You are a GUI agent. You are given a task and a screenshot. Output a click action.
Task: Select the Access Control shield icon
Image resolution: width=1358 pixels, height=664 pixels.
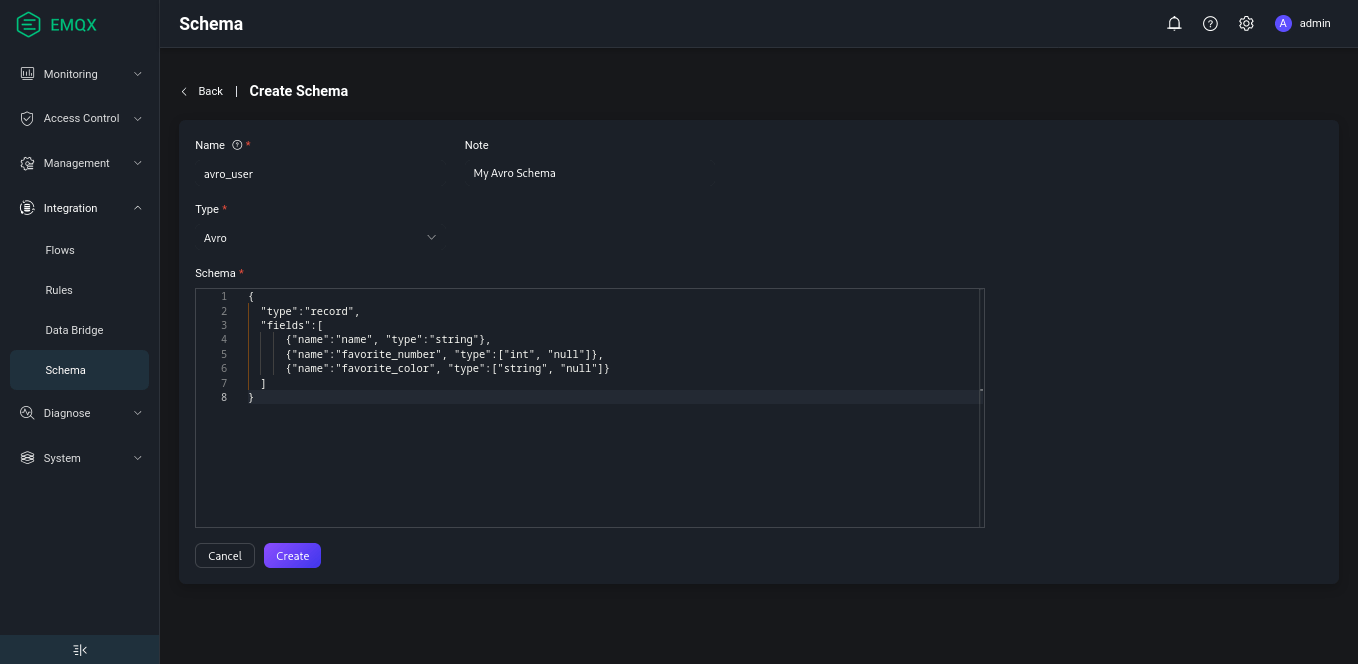pos(27,118)
